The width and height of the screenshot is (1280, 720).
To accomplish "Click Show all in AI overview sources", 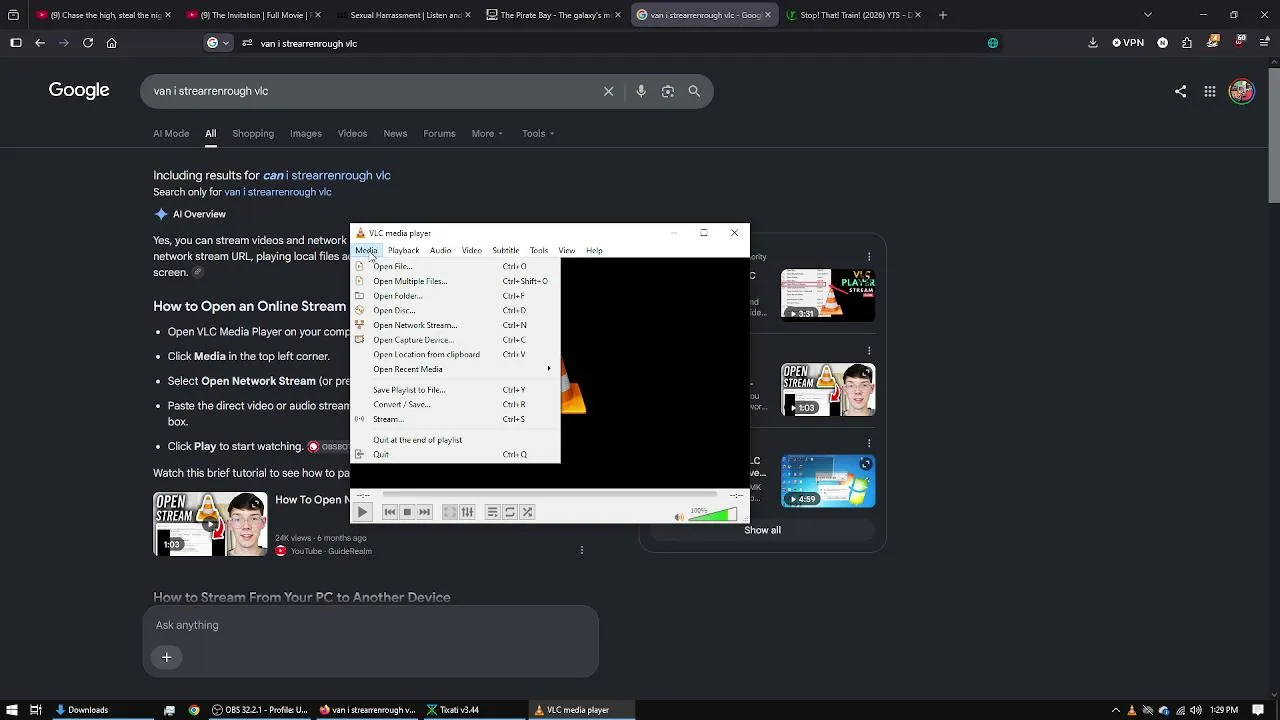I will (762, 530).
